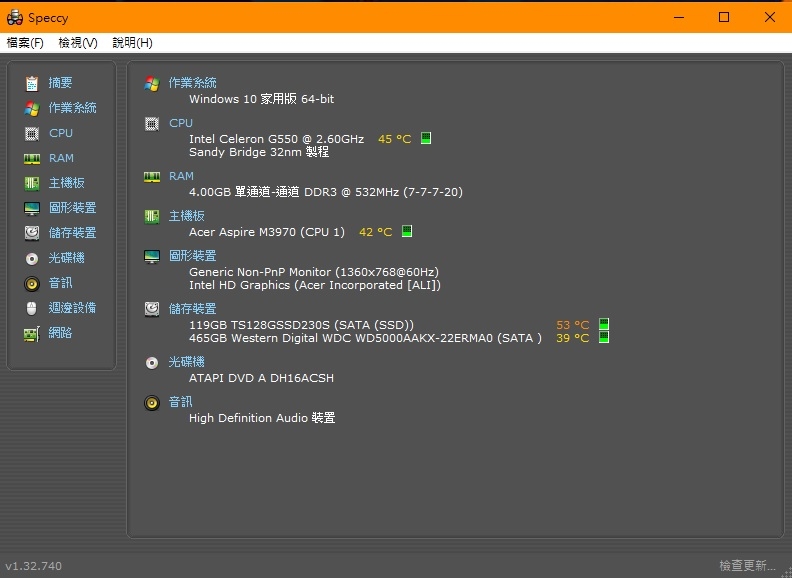792x578 pixels.
Task: Select 作業系統 label in the sidebar
Action: pyautogui.click(x=72, y=108)
